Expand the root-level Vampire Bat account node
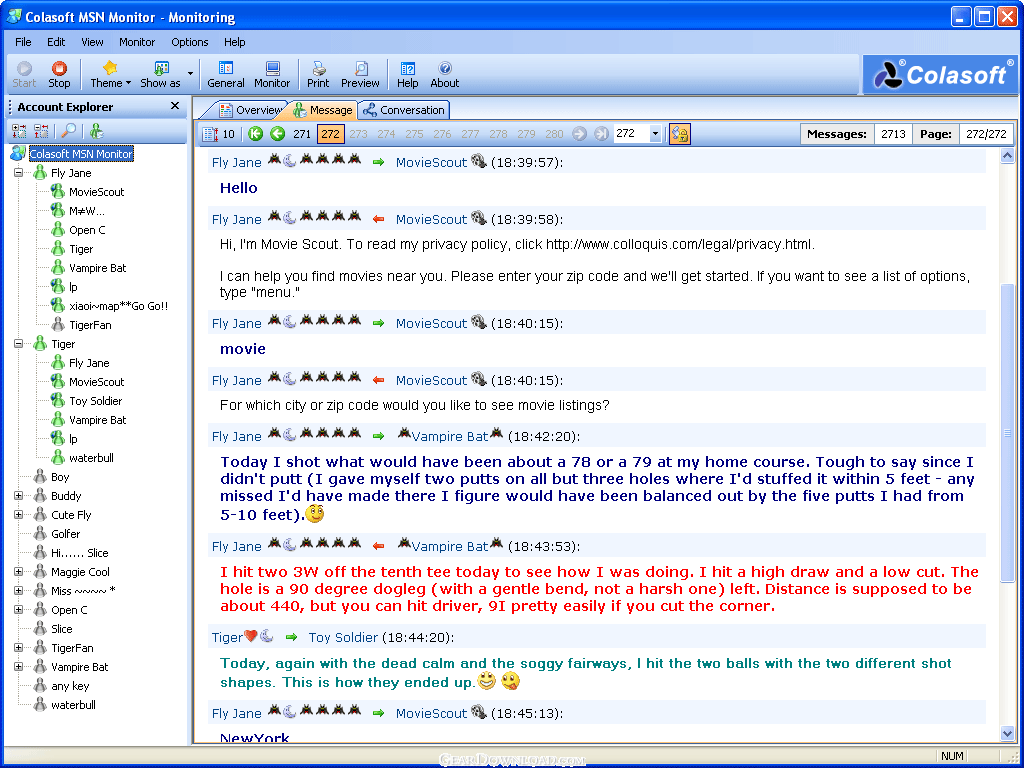 tap(18, 667)
